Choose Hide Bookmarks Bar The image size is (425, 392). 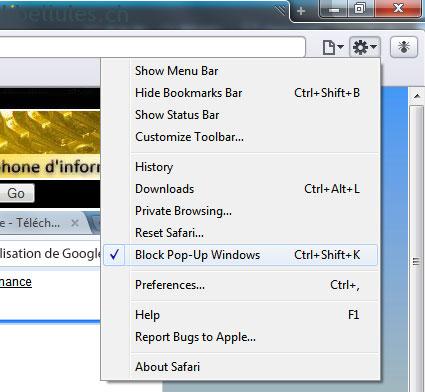[x=240, y=93]
